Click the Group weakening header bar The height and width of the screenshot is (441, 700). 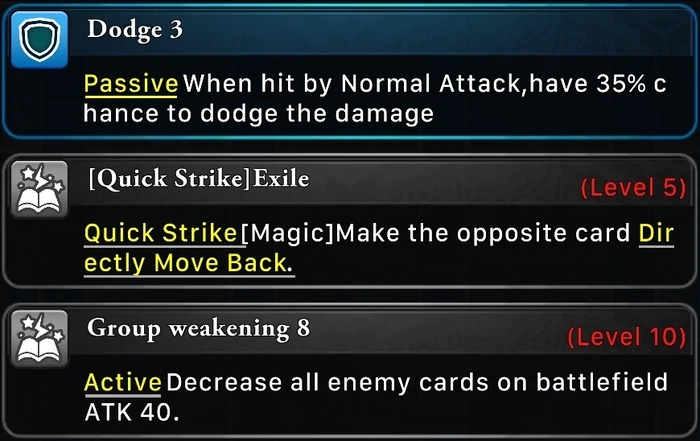(383, 333)
